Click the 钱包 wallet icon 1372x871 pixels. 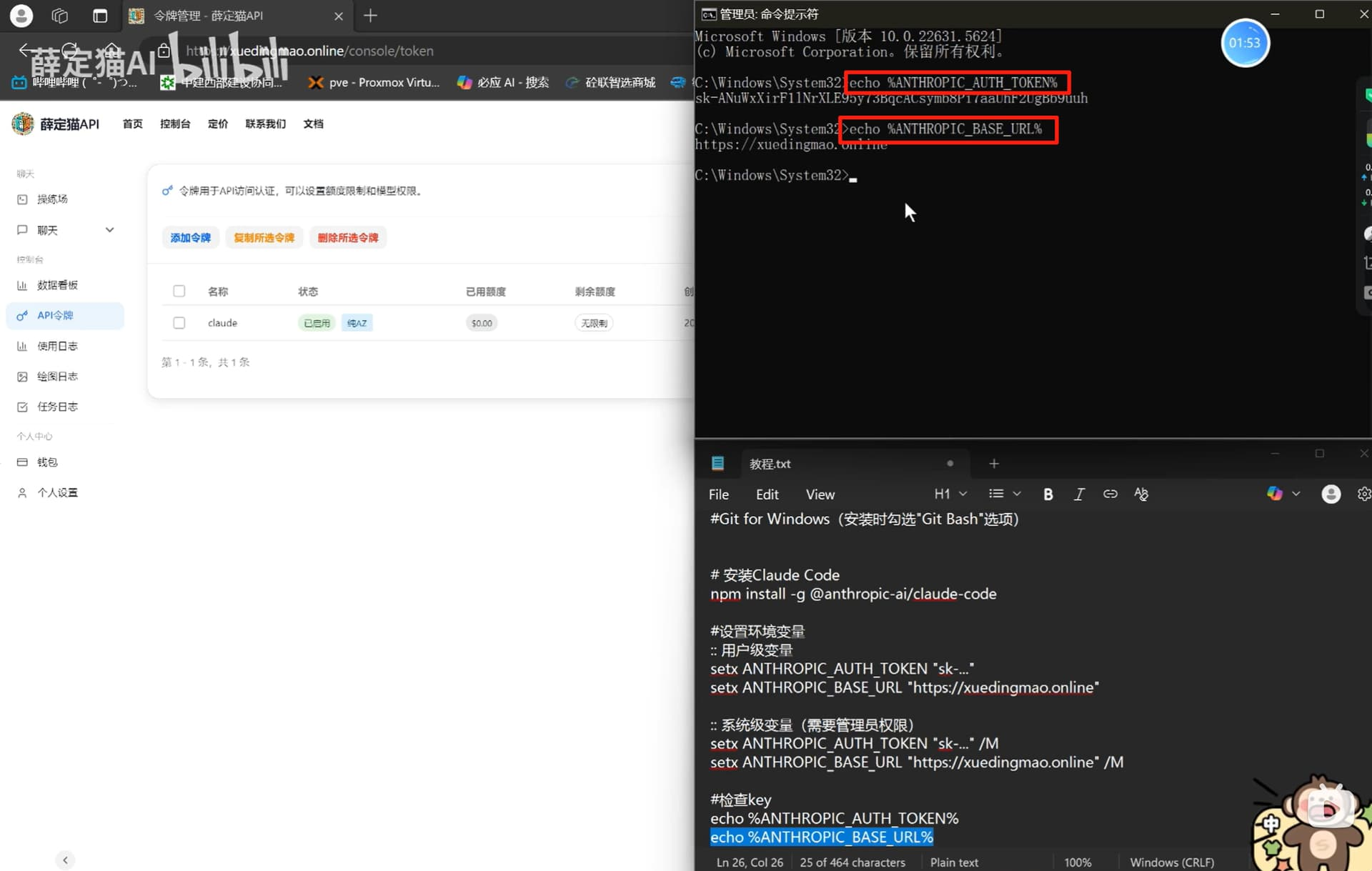click(x=22, y=462)
